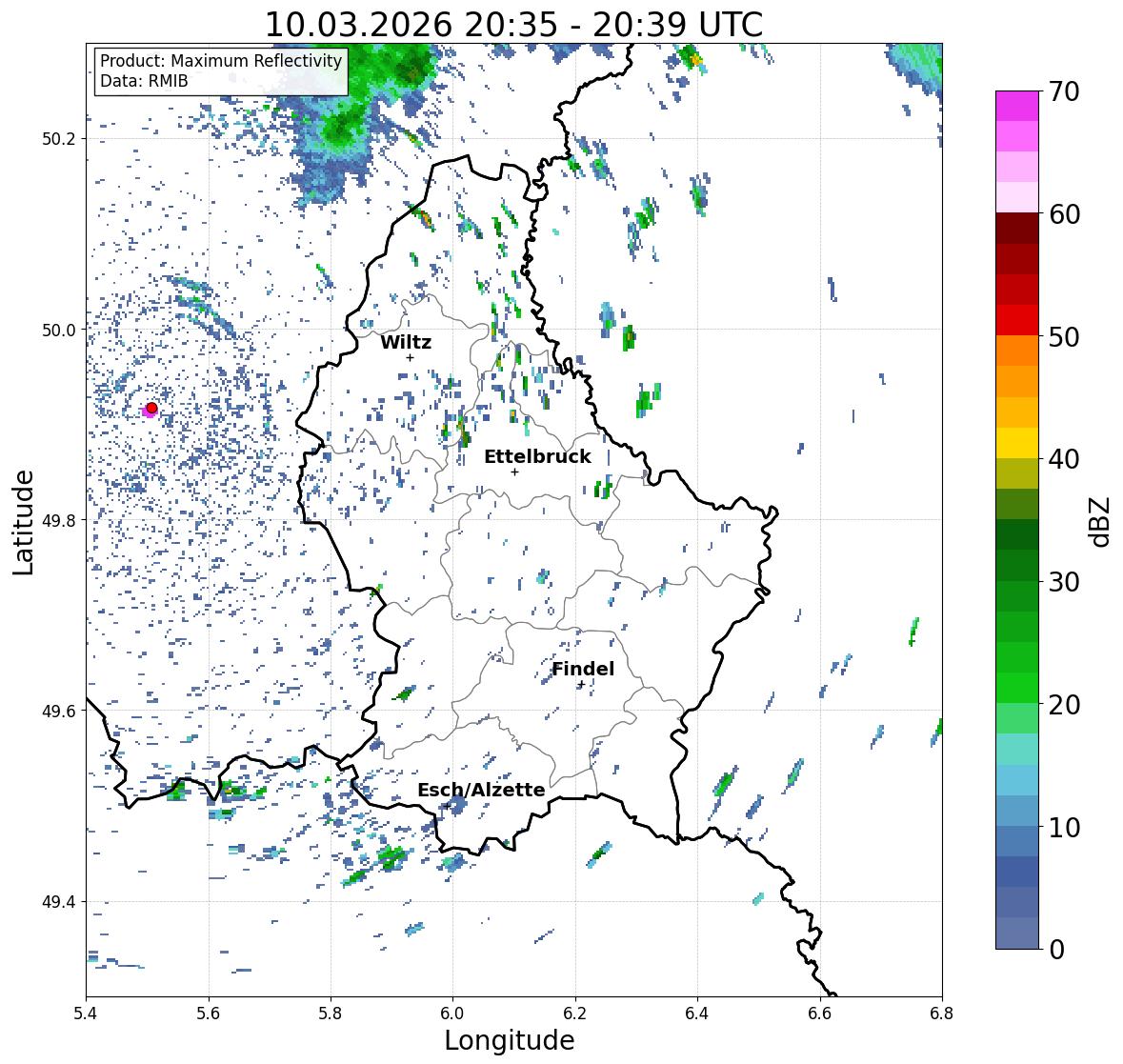Click the 5.4 longitude tick label
This screenshot has height=1064, width=1123.
tap(86, 1013)
